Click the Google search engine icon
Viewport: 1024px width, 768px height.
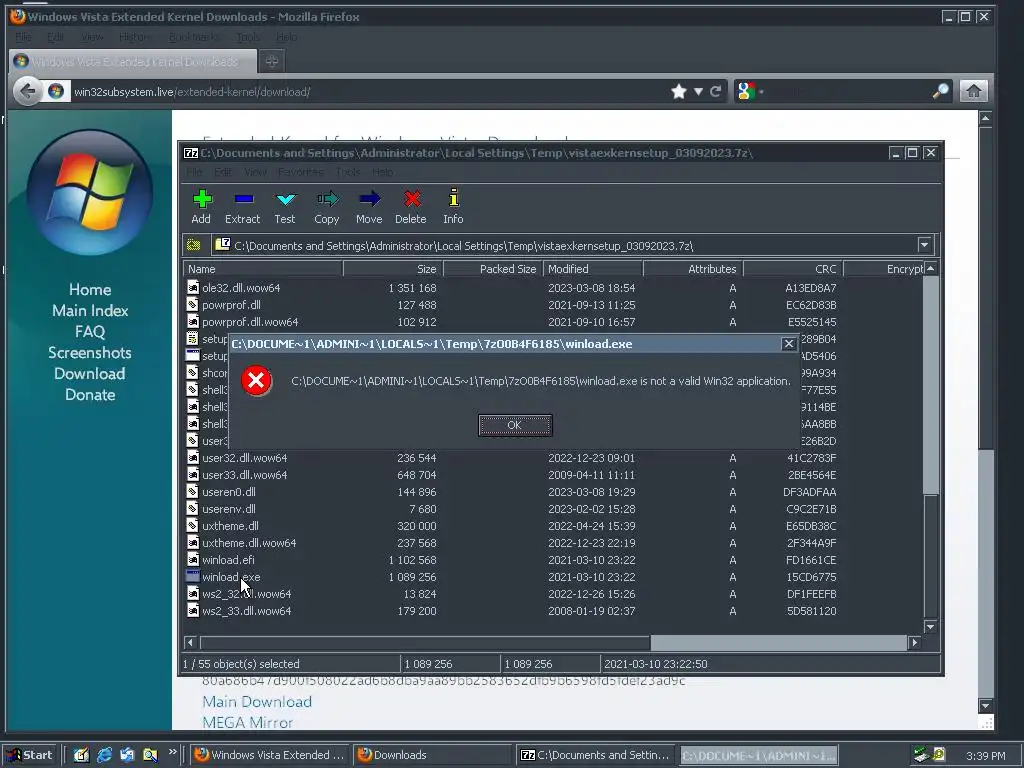(746, 91)
